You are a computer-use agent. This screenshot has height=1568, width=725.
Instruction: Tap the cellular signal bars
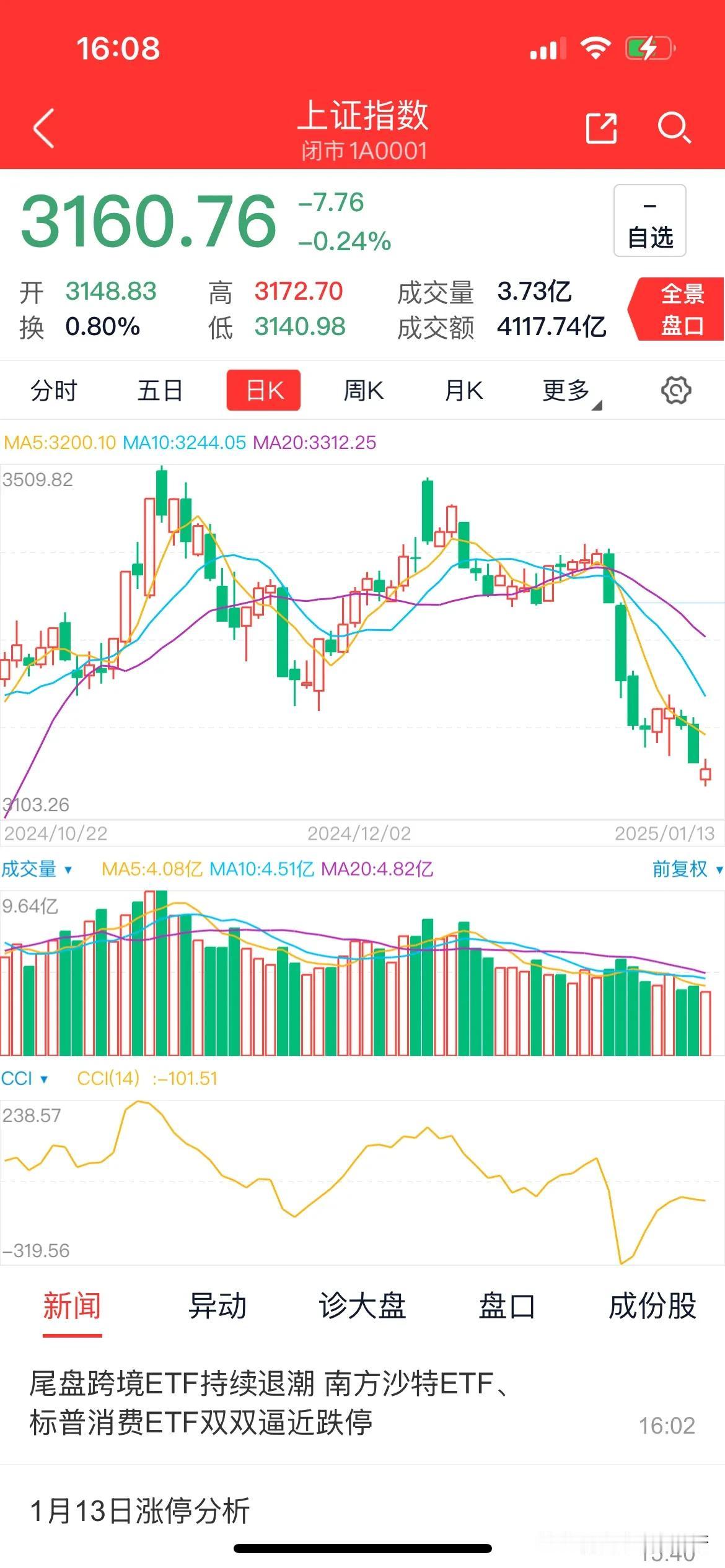(x=548, y=48)
